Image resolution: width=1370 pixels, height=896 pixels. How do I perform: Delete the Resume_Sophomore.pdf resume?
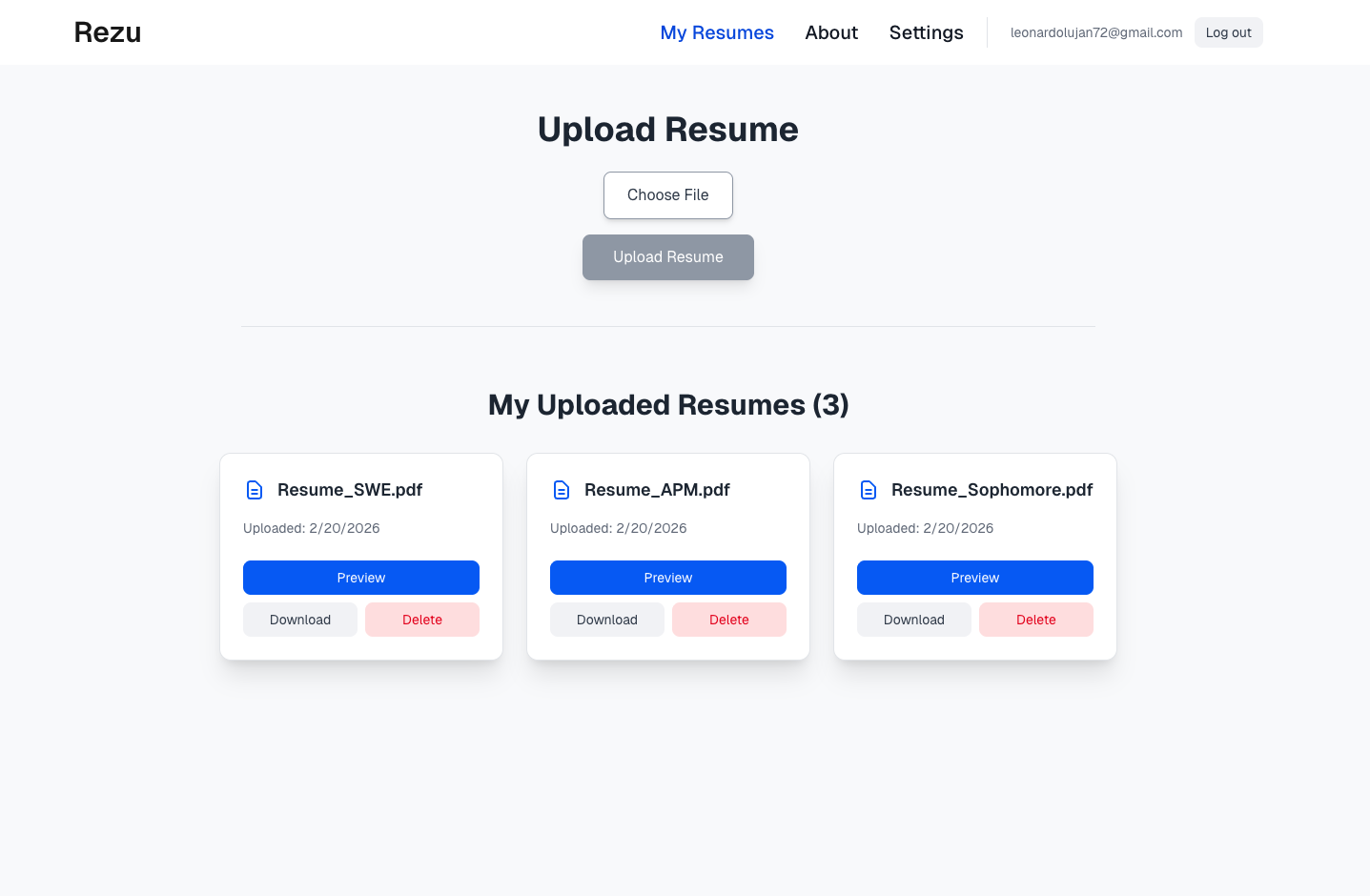(1036, 620)
